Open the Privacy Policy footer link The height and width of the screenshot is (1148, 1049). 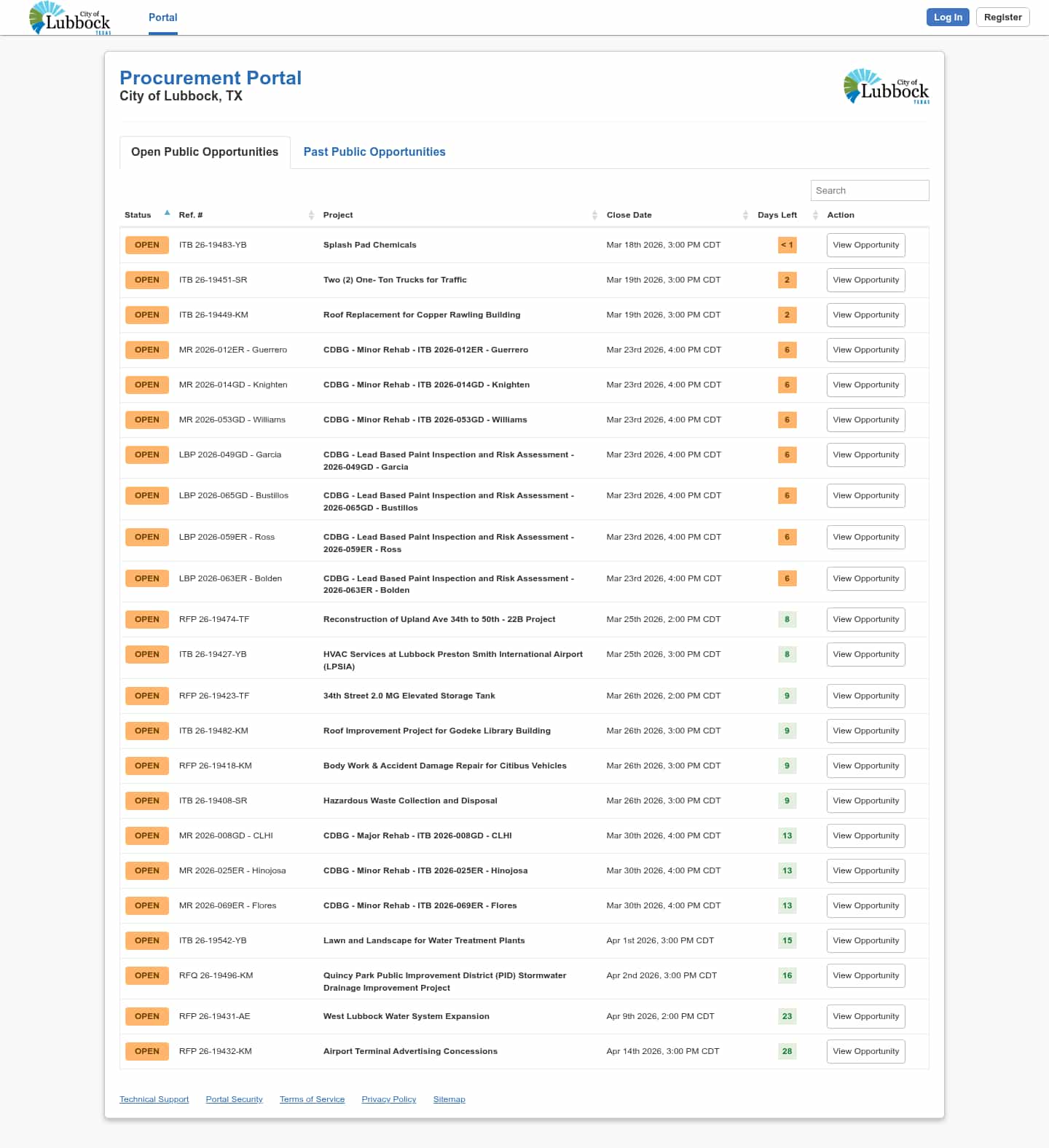[x=388, y=1100]
